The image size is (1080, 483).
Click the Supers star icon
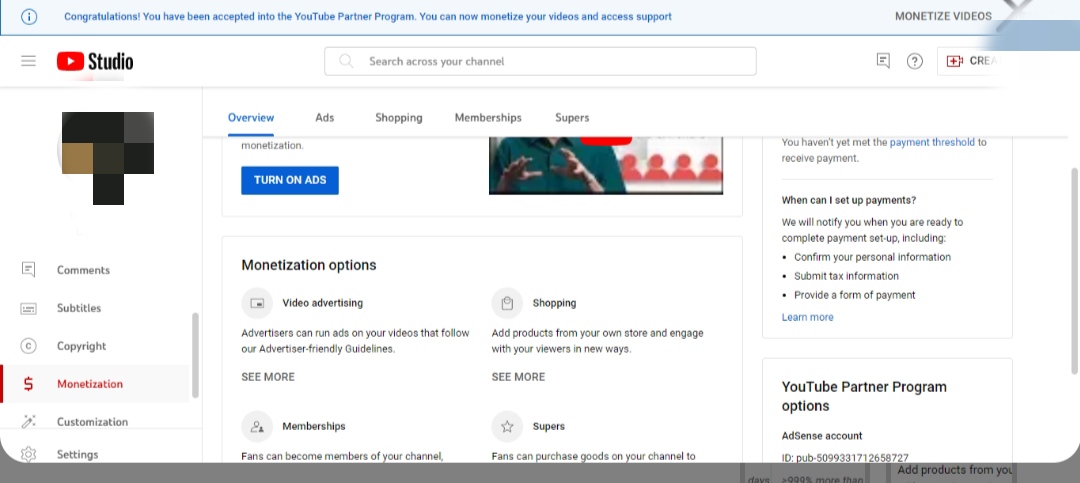(x=508, y=427)
